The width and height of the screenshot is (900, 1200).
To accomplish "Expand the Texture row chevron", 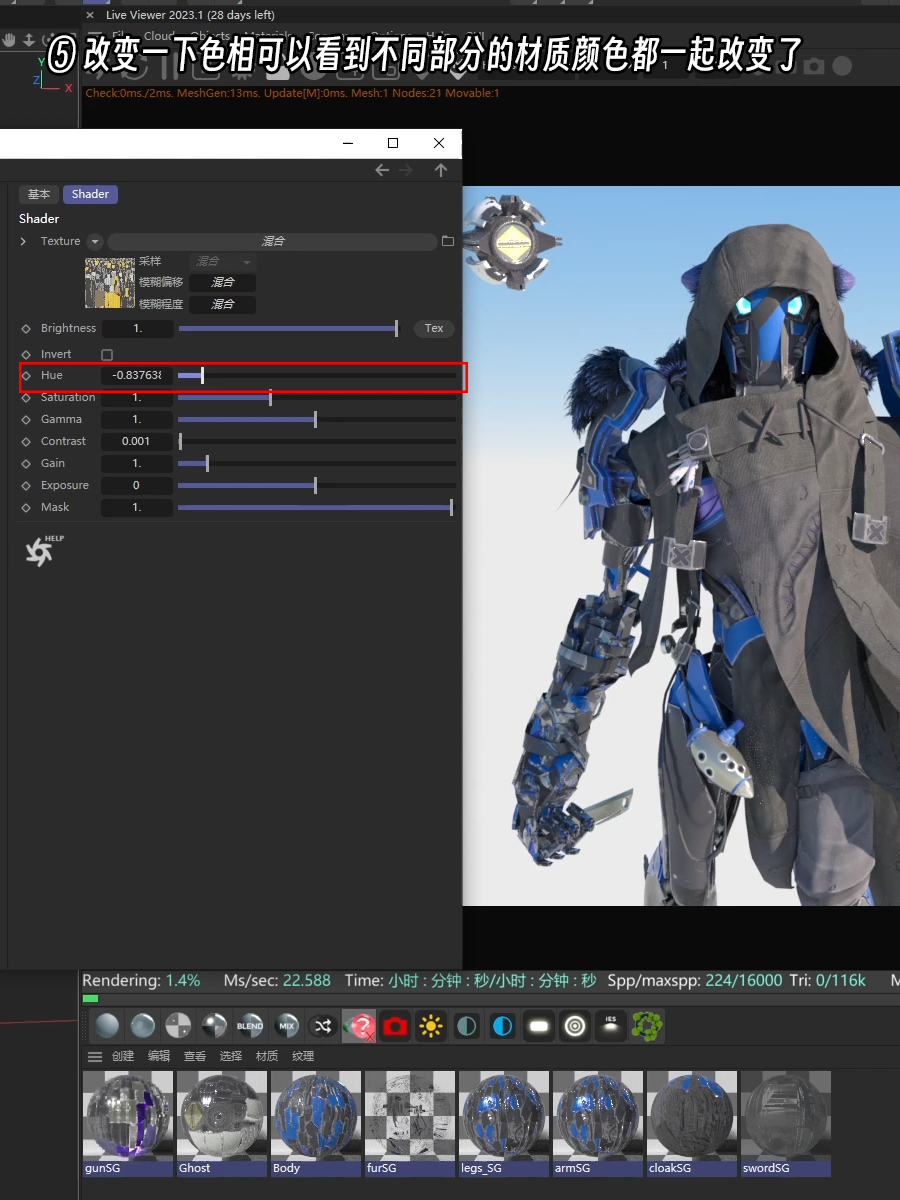I will pyautogui.click(x=24, y=242).
